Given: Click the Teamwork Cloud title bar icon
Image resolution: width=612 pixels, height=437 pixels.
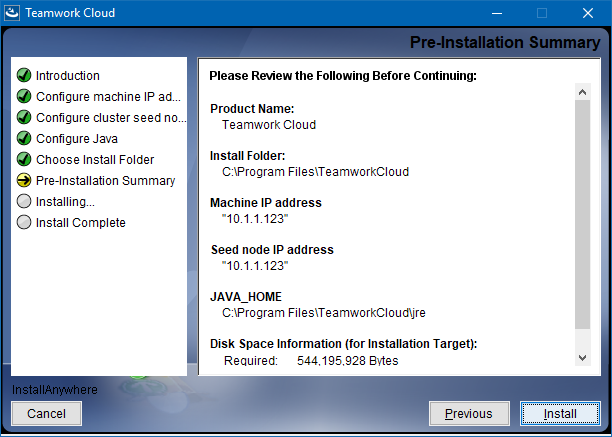Looking at the screenshot, I should click(14, 13).
